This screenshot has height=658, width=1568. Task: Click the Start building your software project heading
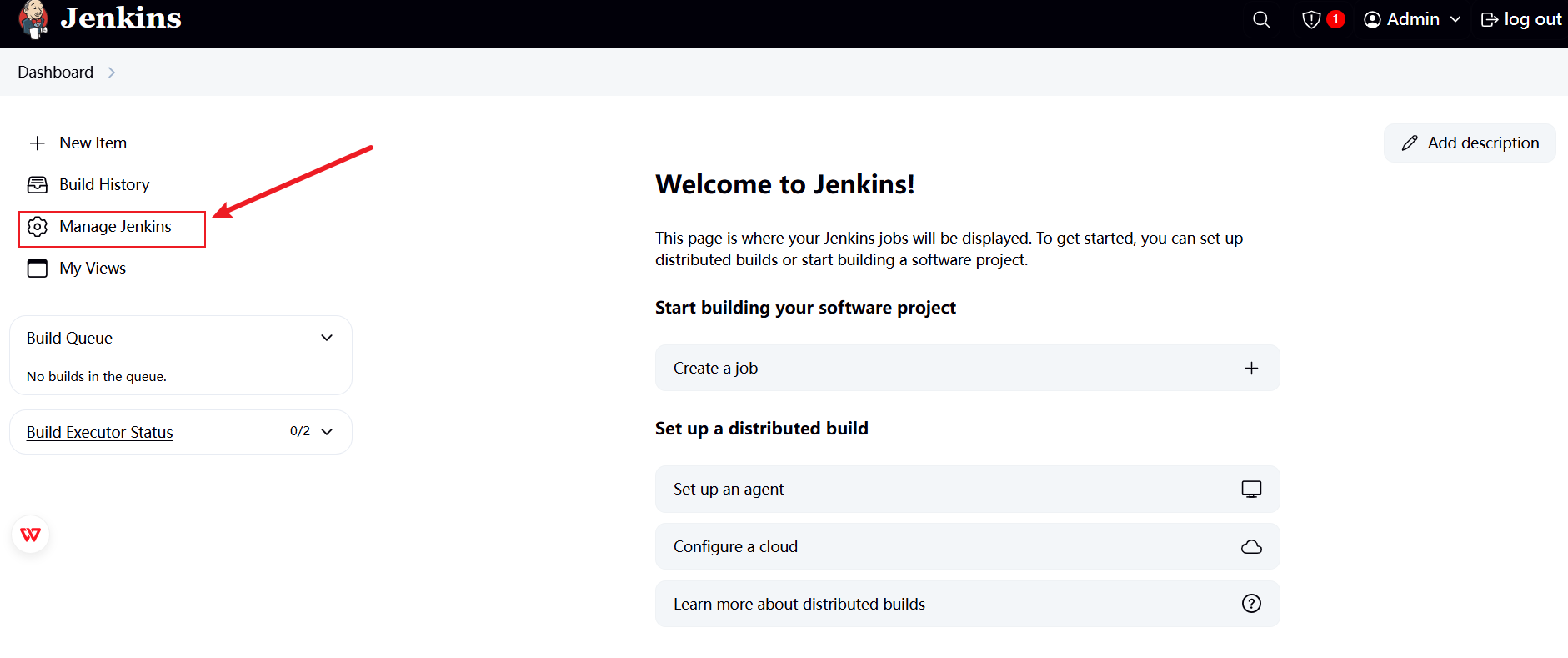point(805,308)
